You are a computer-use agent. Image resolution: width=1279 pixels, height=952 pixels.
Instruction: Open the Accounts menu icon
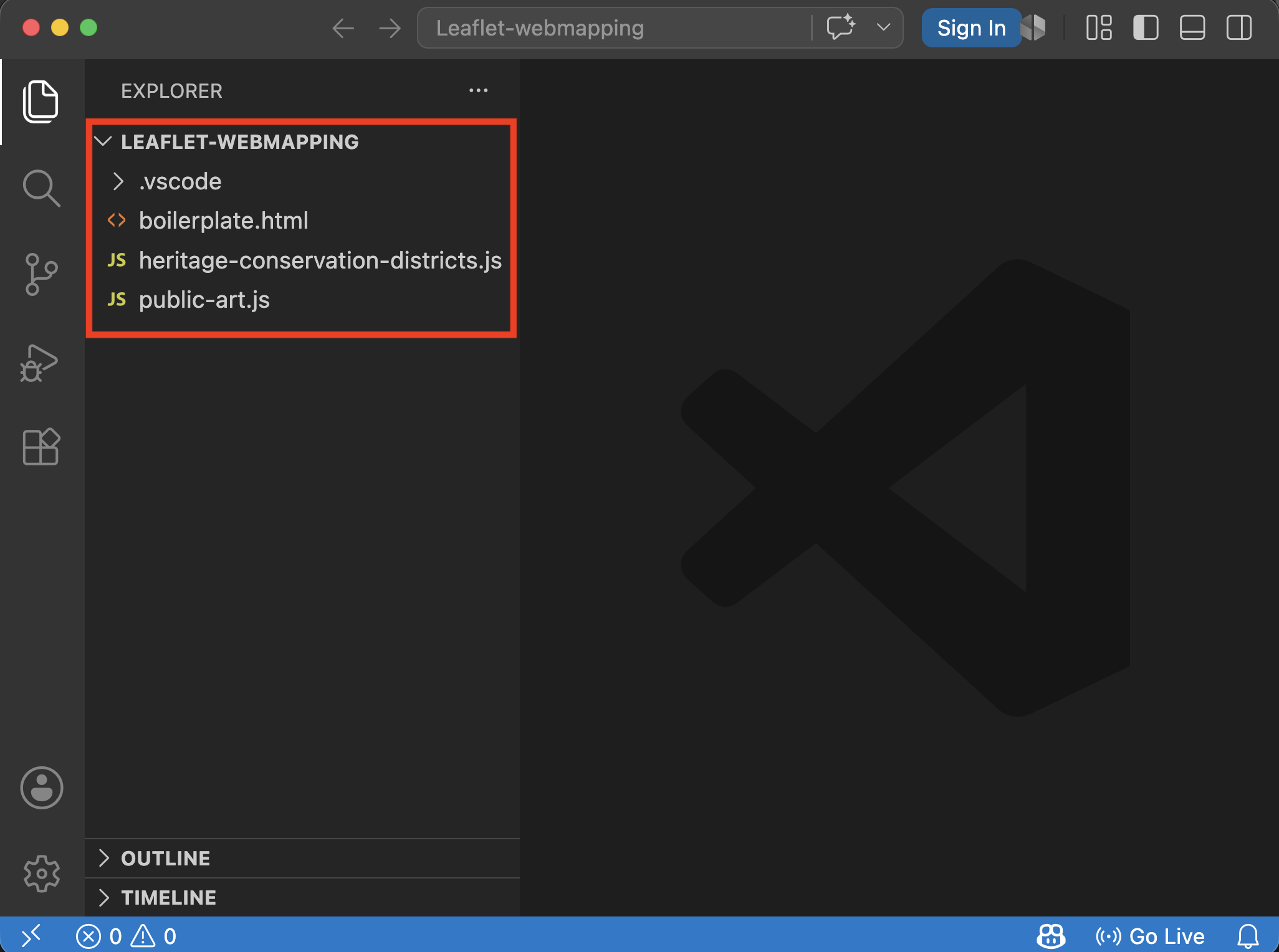(x=42, y=788)
